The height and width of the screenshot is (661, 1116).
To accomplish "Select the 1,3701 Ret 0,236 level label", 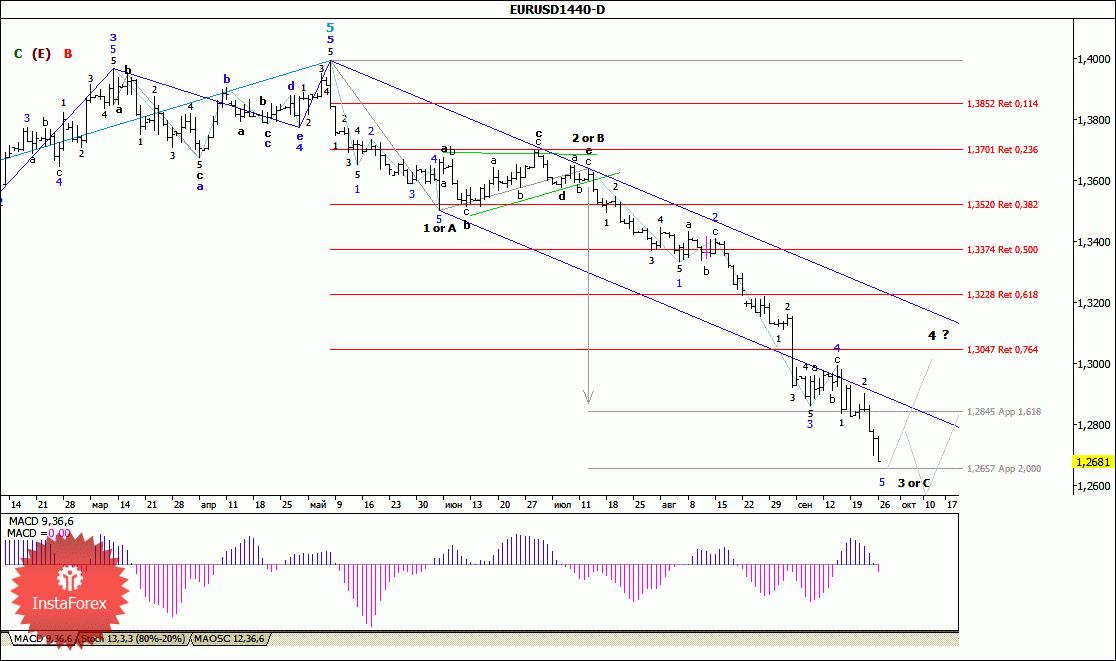I will [1002, 150].
